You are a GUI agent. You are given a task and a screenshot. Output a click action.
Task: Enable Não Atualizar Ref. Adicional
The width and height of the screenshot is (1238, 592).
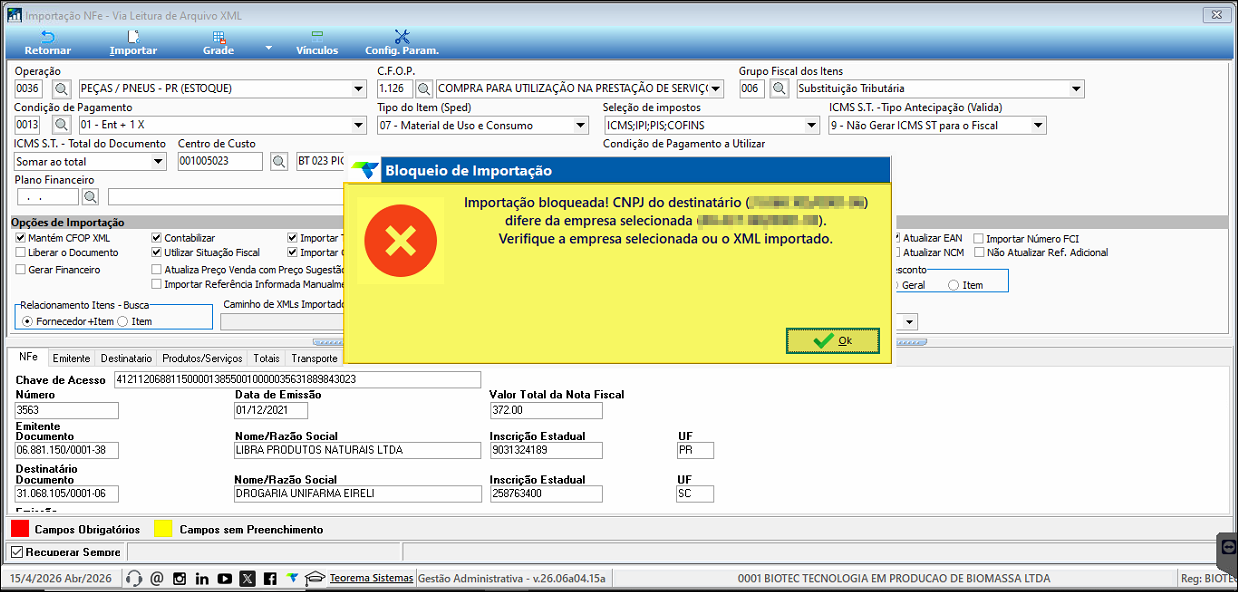pyautogui.click(x=978, y=253)
